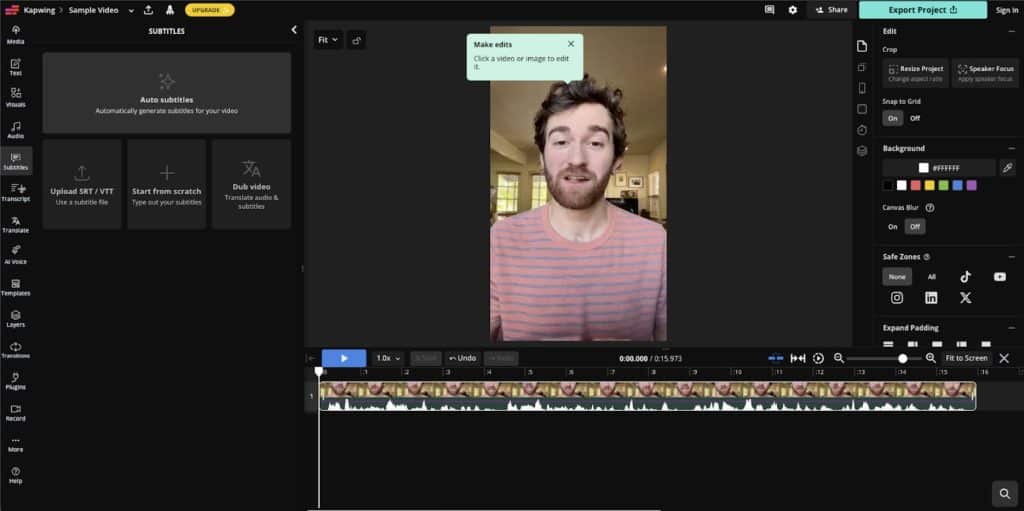This screenshot has height=511, width=1024.
Task: Click the rocket icon in the top bar
Action: [170, 10]
